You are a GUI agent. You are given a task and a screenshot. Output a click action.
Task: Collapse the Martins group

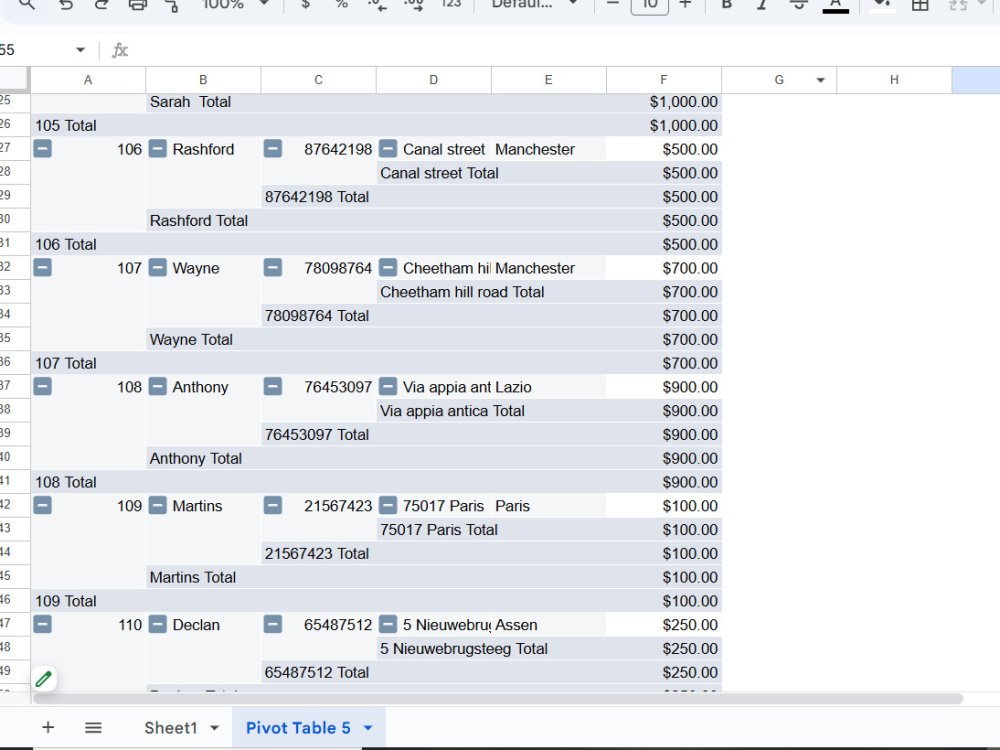coord(158,506)
